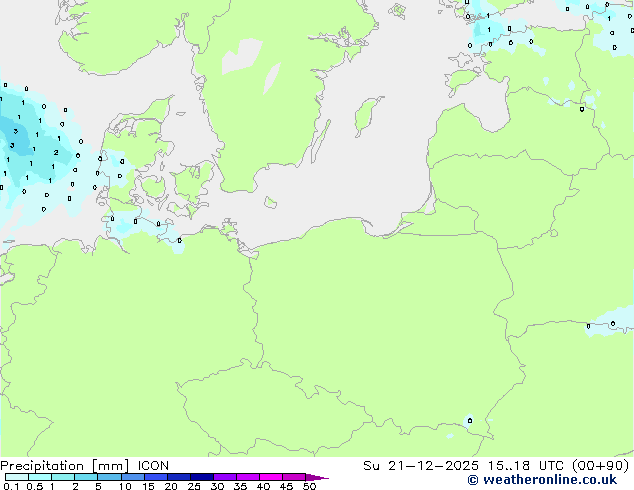Select the lightest legend swatch between 0.1 and 0.5
The image size is (634, 490).
click(x=17, y=477)
